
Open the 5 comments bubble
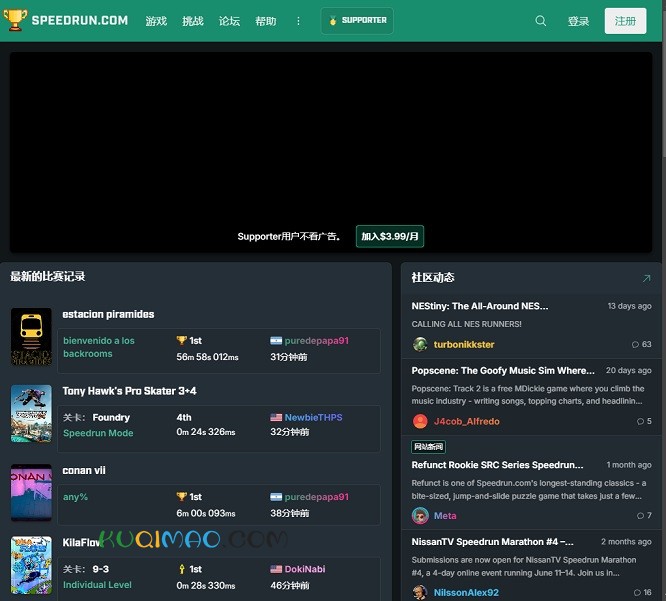pos(644,421)
